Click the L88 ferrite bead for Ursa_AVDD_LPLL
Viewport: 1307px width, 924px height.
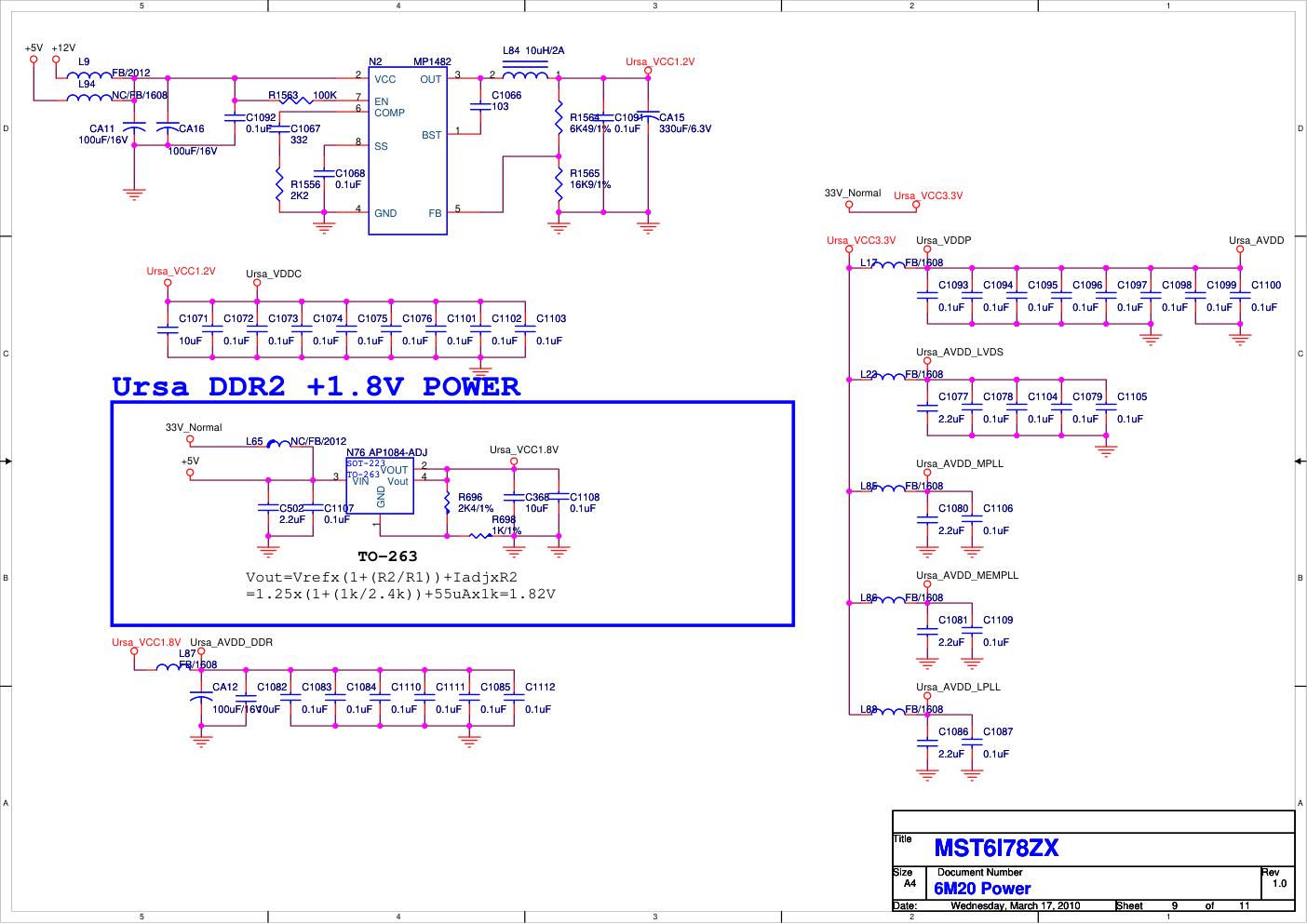tap(888, 712)
